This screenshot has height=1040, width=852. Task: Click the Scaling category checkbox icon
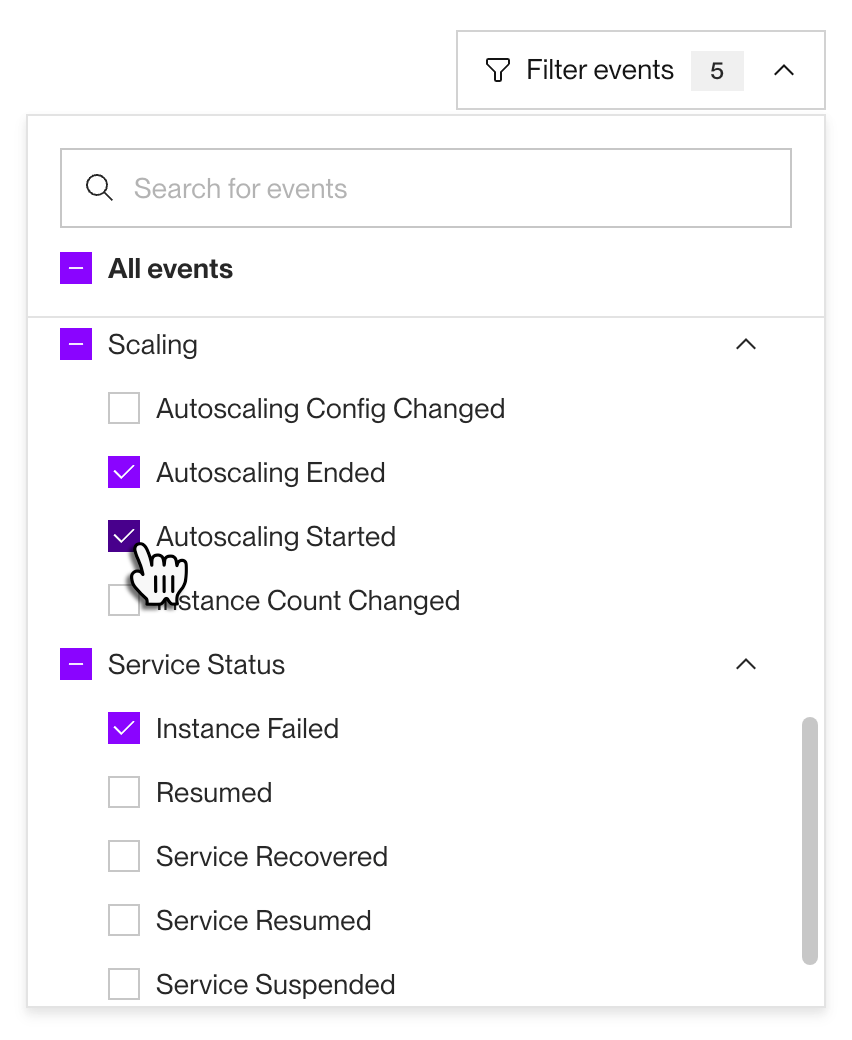(76, 344)
